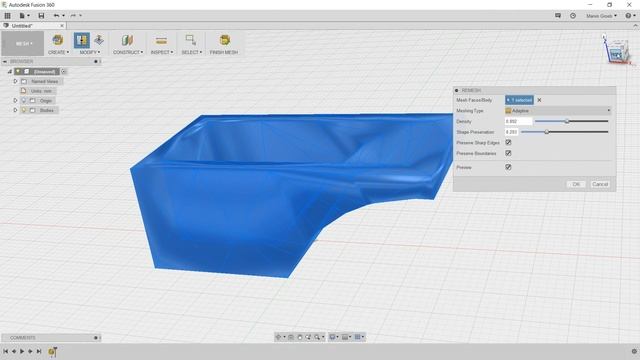Uncheck Preserve Boundaries checkbox
This screenshot has width=640, height=360.
[x=508, y=153]
